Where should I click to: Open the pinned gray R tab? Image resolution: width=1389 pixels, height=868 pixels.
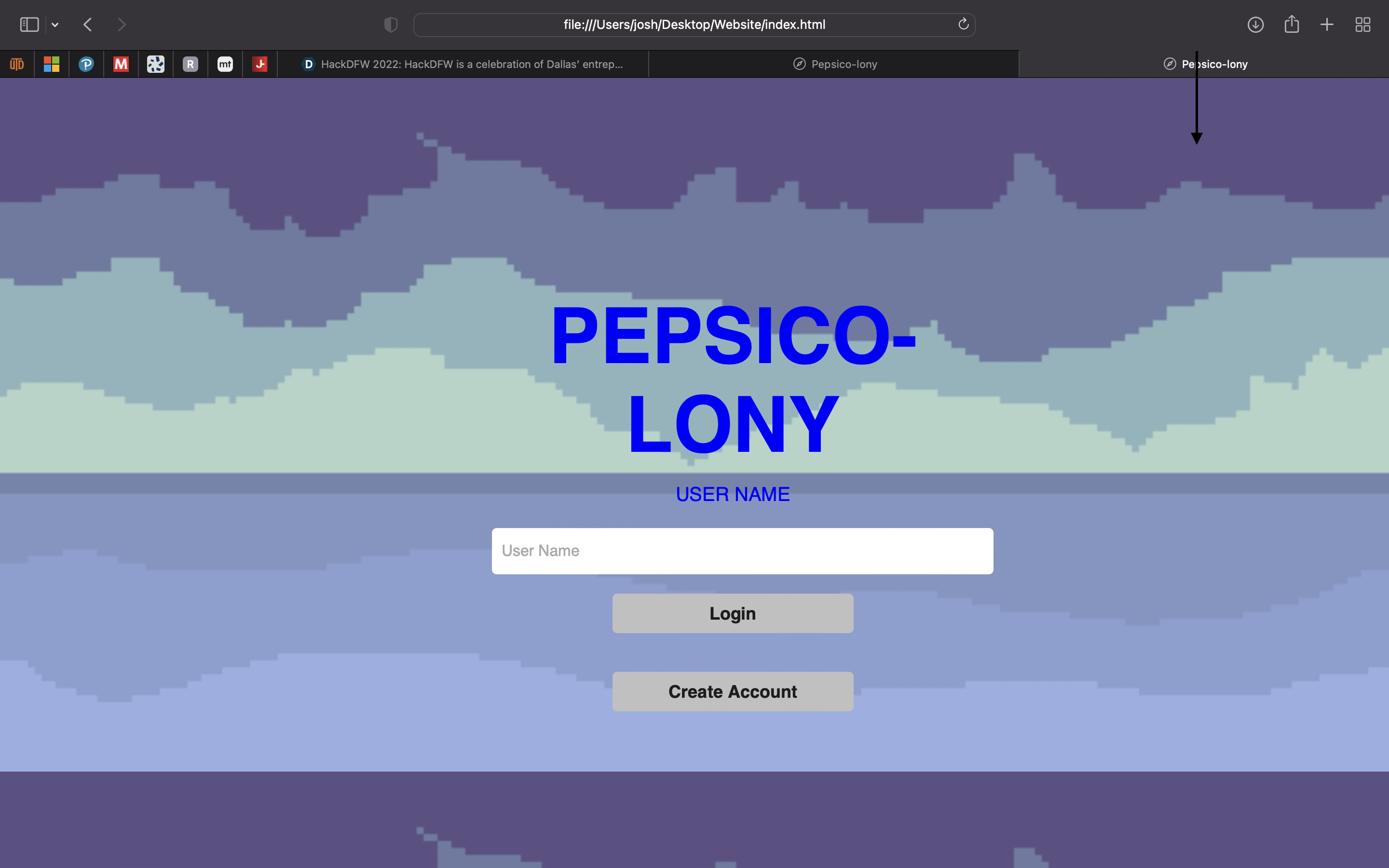190,64
